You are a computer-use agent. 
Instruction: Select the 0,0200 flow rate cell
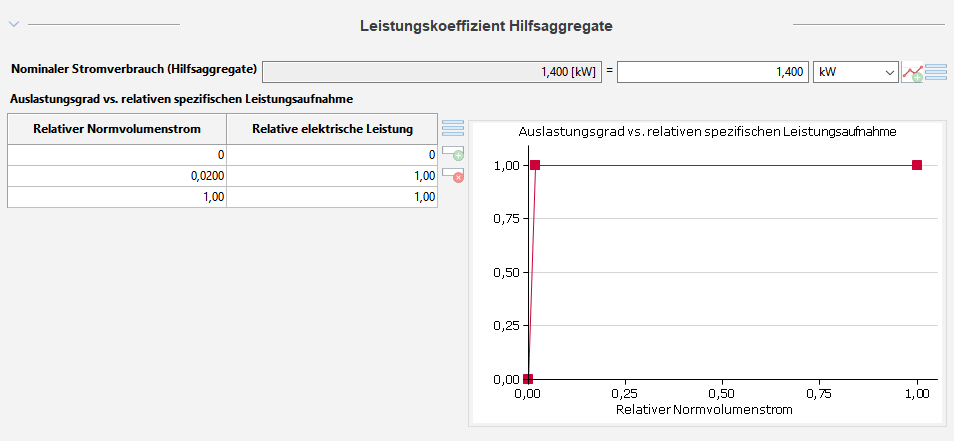click(117, 176)
